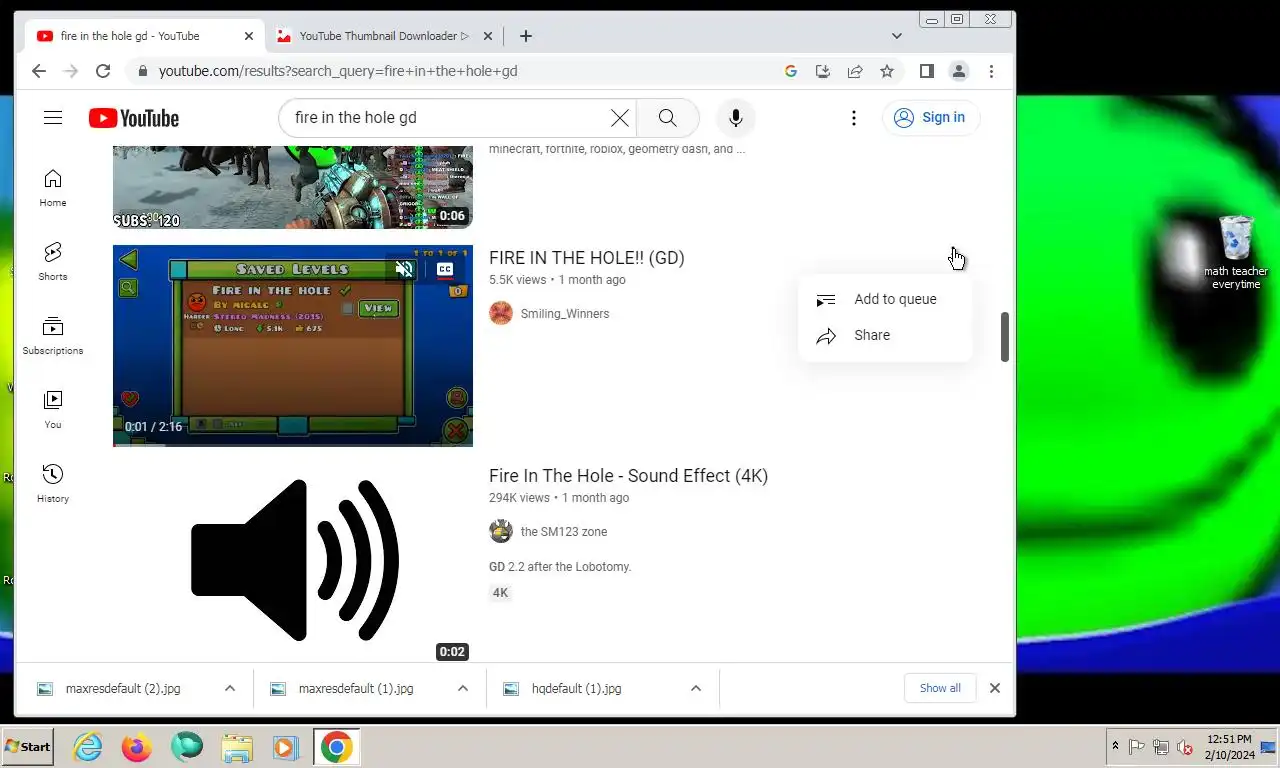
Task: Click the page vertical scrollbar thumb
Action: point(1005,337)
